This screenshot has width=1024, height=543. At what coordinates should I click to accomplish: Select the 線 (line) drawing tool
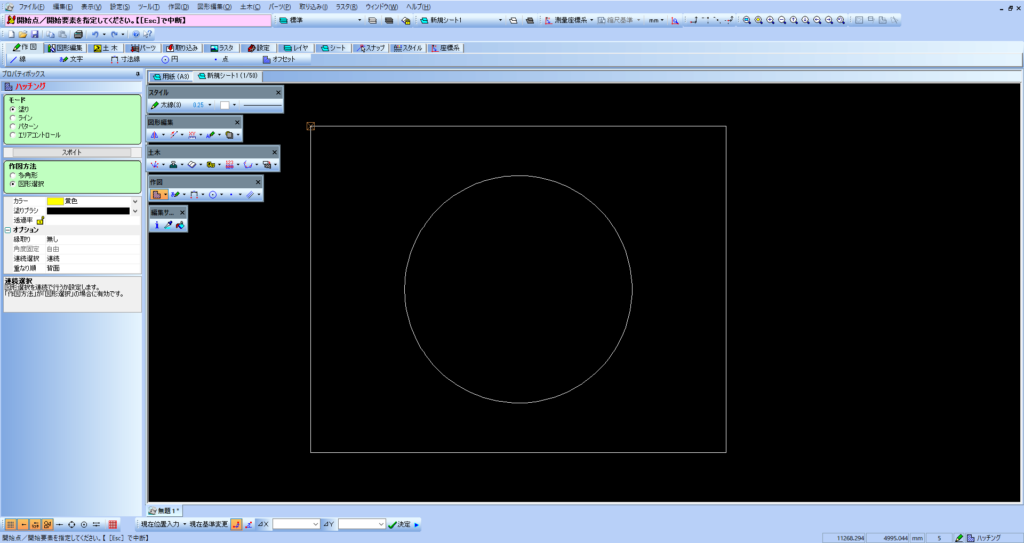click(19, 60)
